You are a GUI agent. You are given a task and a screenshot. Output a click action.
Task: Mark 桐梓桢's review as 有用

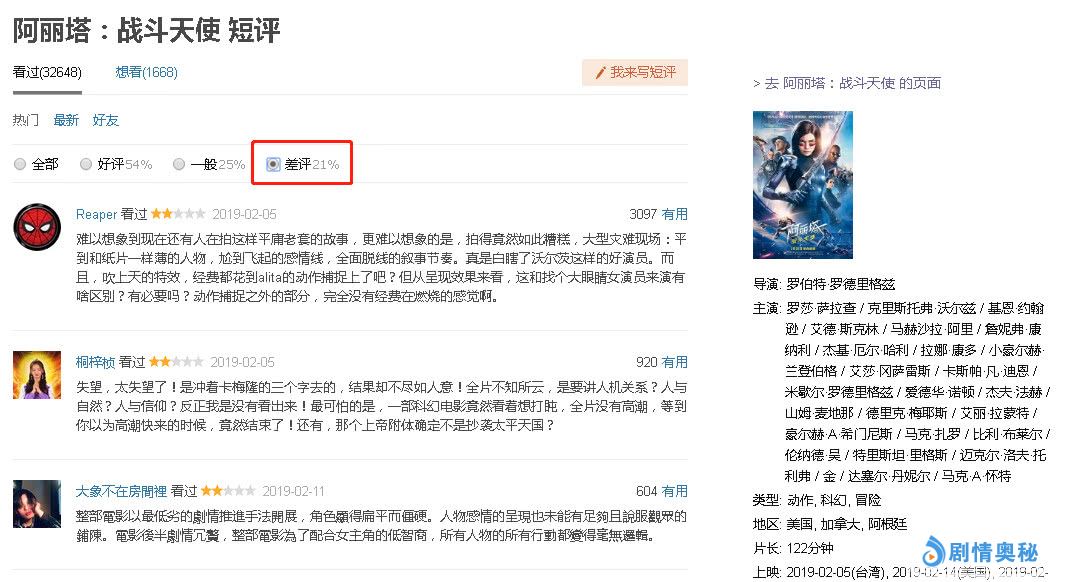pos(674,362)
